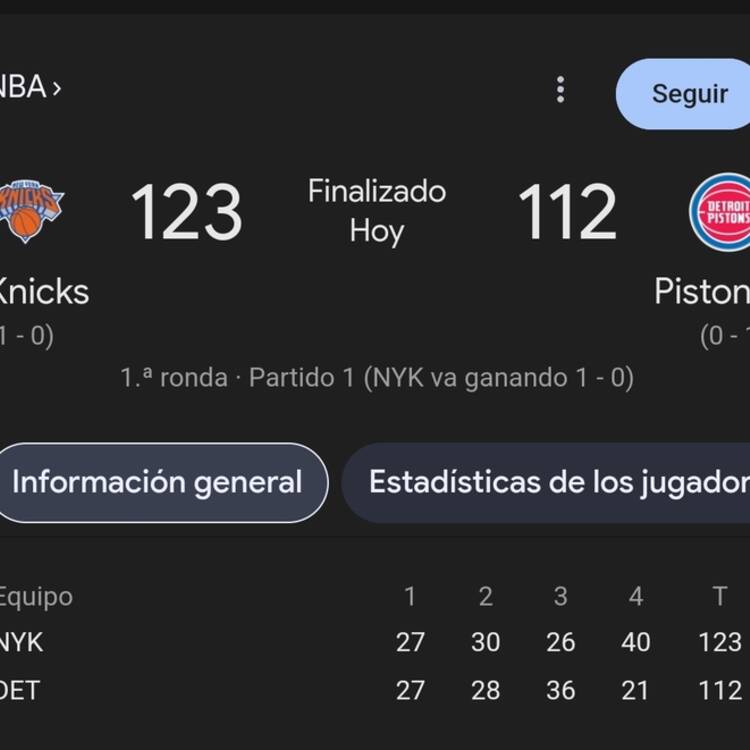Open the three-dot options menu
This screenshot has width=750, height=750.
pyautogui.click(x=561, y=89)
